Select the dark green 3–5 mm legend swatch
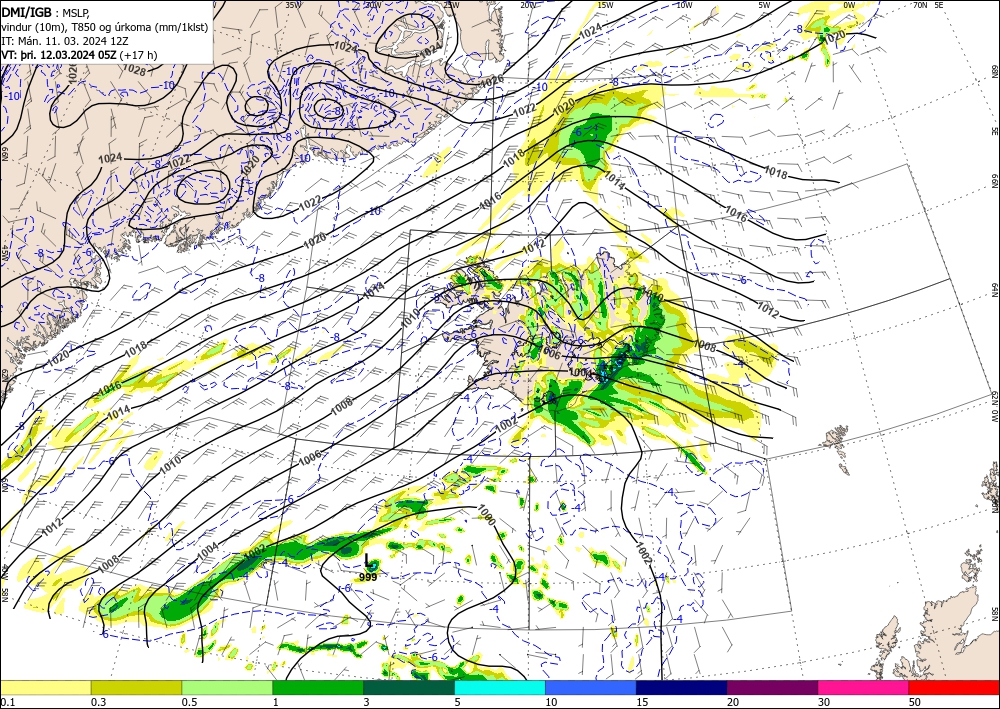Viewport: 1000px width, 709px height. pyautogui.click(x=409, y=687)
